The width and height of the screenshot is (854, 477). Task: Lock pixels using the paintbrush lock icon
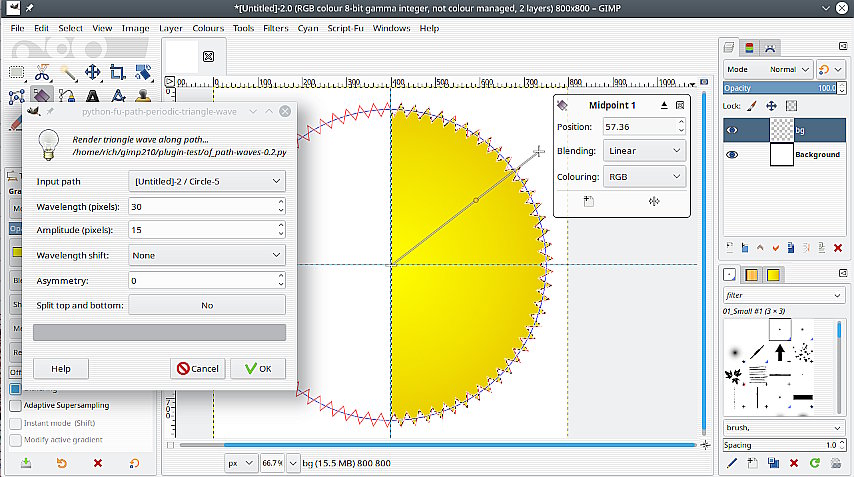point(752,105)
